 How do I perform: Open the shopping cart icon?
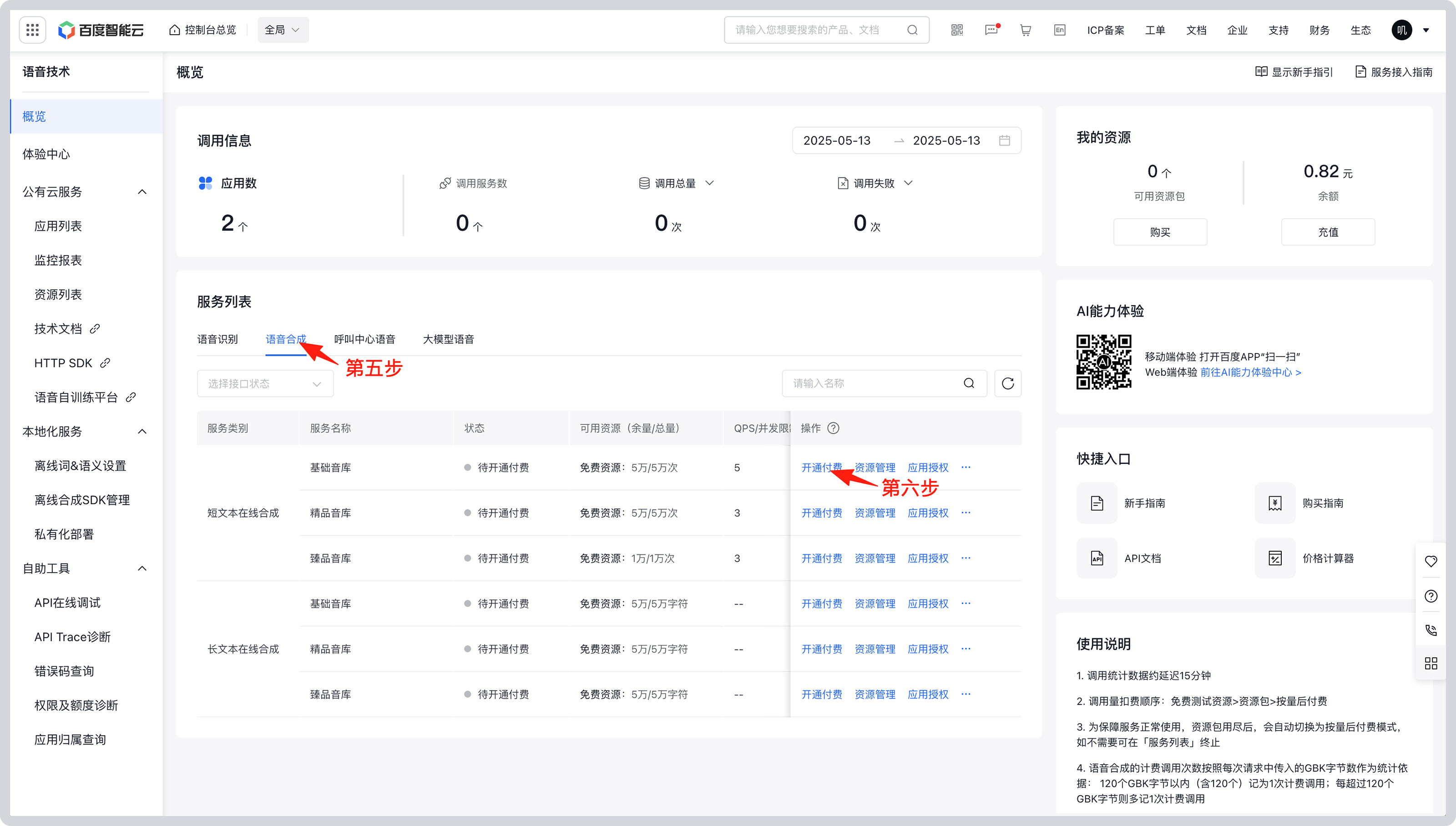[1025, 30]
